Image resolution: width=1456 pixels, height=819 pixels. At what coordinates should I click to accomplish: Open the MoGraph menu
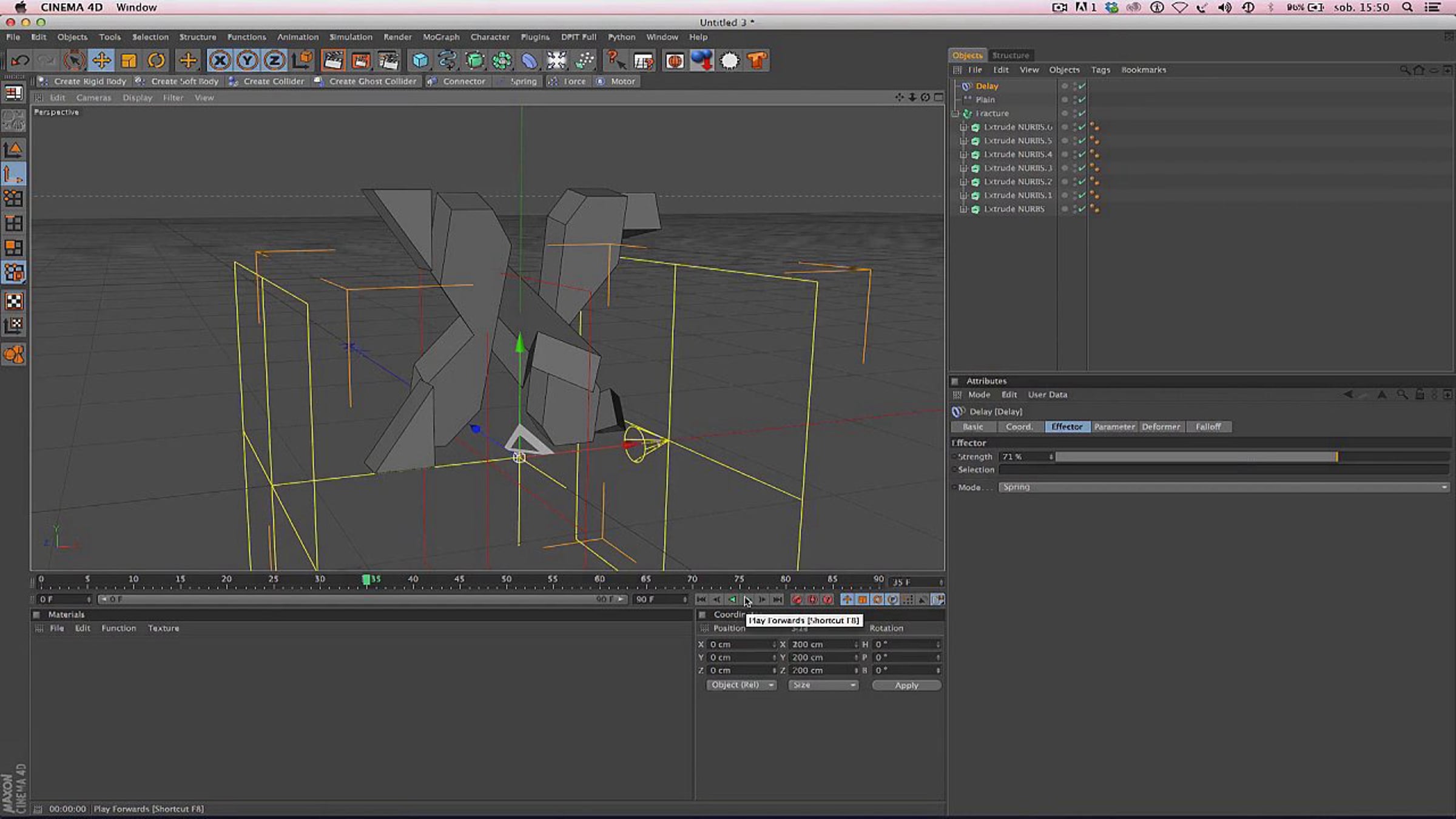[441, 37]
